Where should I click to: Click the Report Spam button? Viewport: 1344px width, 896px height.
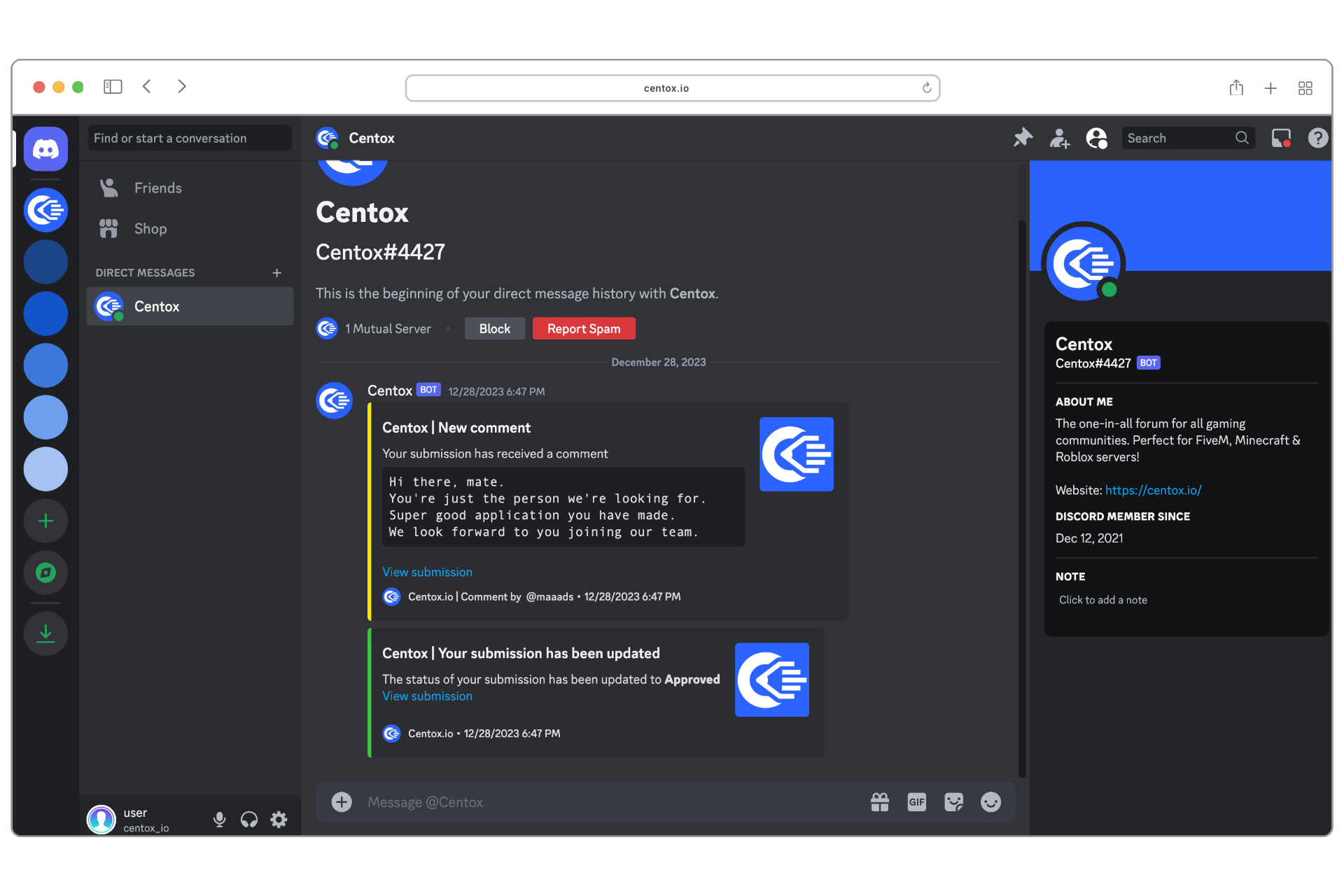tap(583, 328)
